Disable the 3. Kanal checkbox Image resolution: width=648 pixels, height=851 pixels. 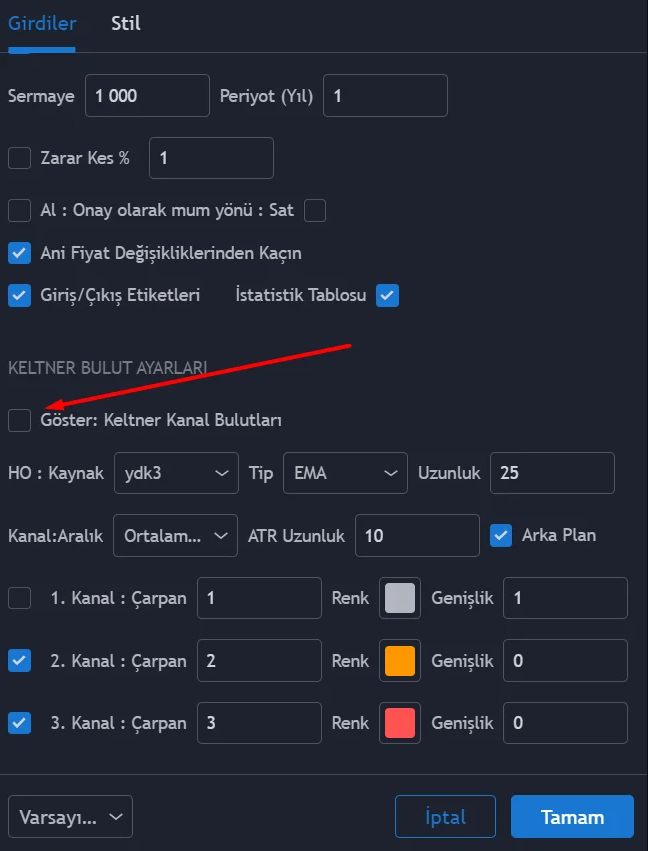point(20,722)
